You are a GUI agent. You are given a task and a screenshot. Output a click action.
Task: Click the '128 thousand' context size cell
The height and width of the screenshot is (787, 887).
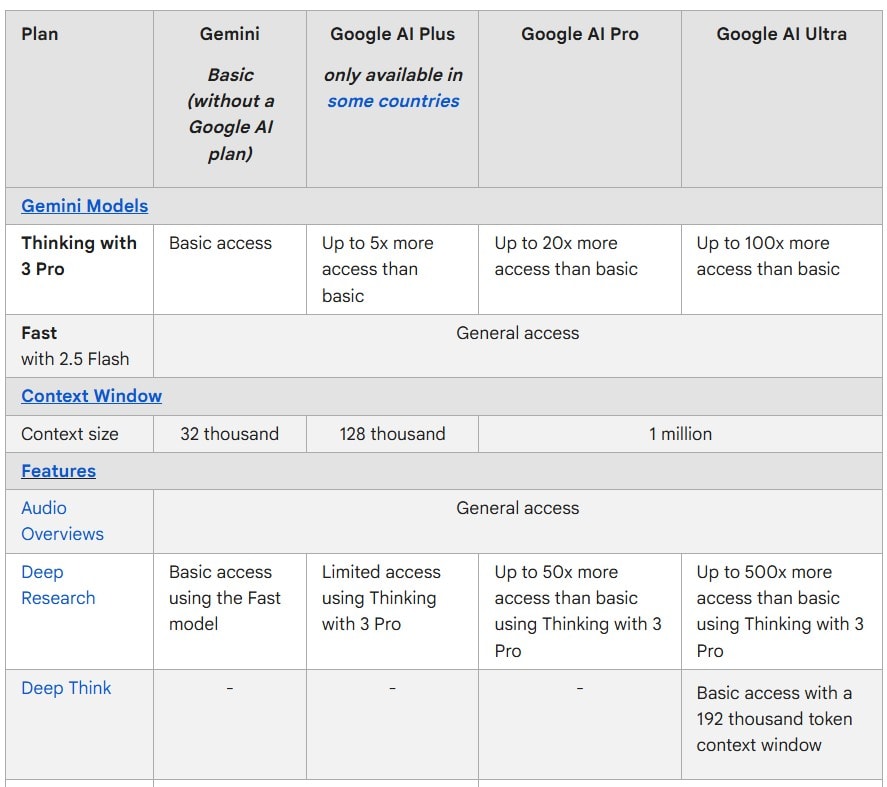click(x=392, y=434)
